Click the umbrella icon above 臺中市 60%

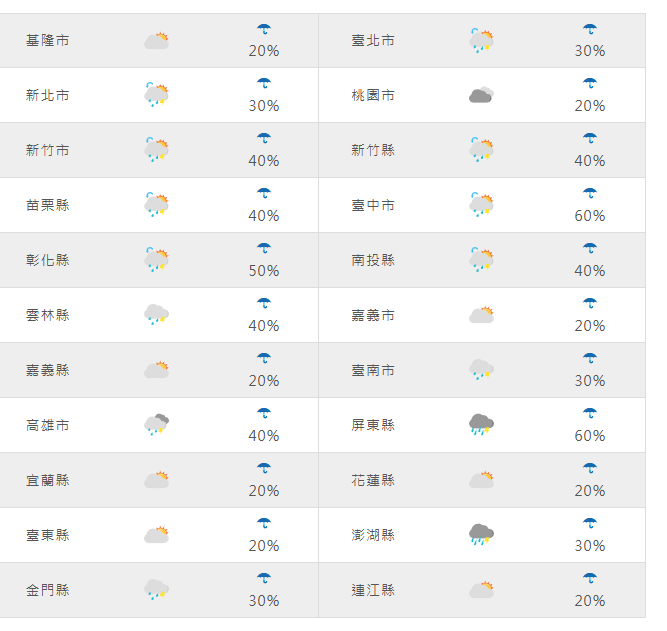tap(590, 193)
